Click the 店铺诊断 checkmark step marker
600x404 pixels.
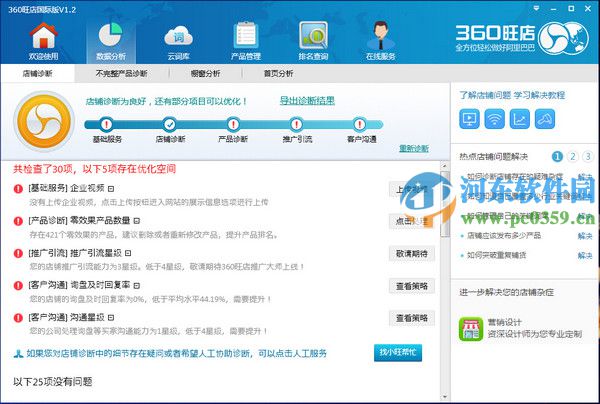click(x=170, y=124)
